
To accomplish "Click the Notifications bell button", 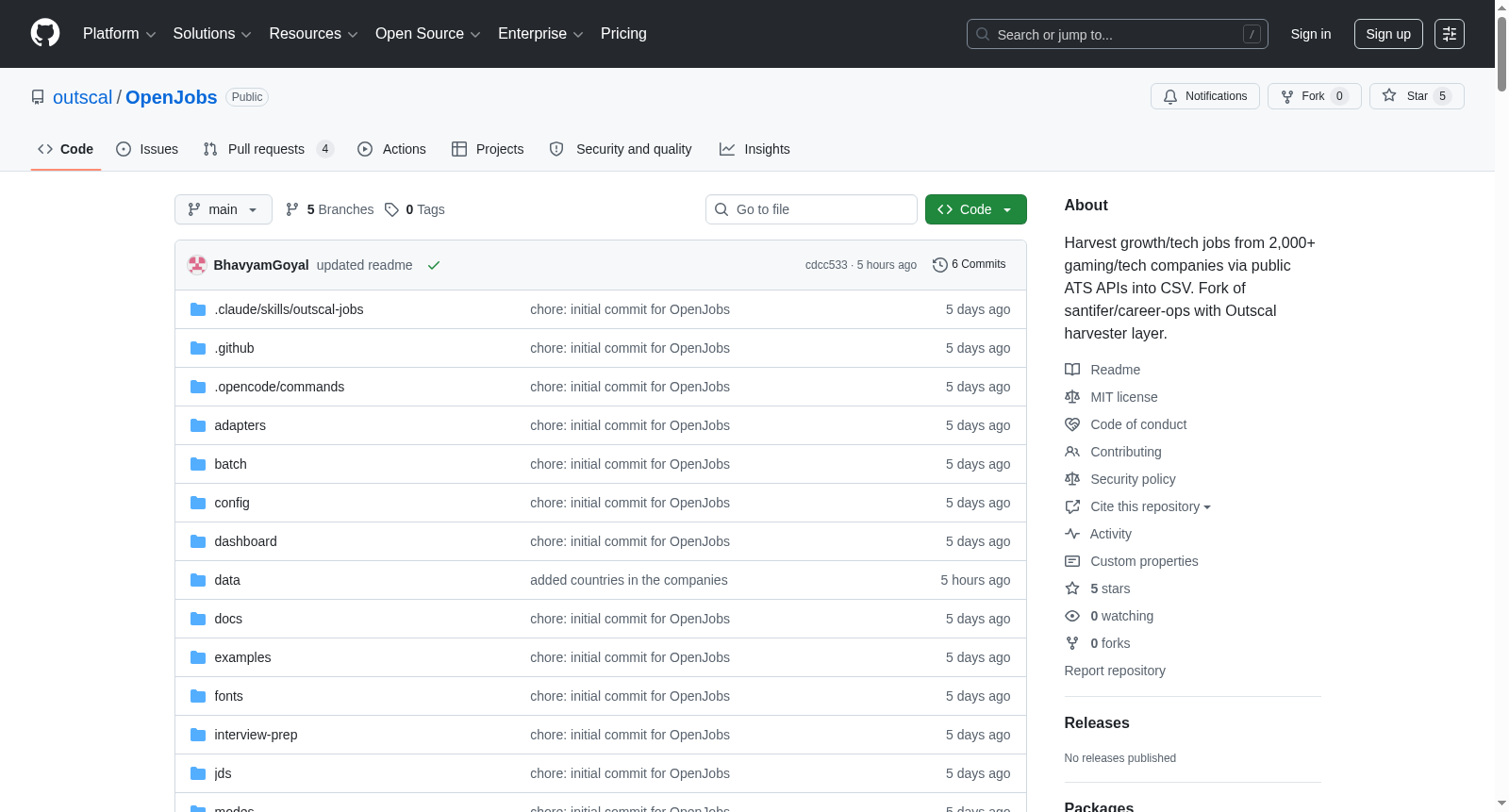I will point(1204,96).
